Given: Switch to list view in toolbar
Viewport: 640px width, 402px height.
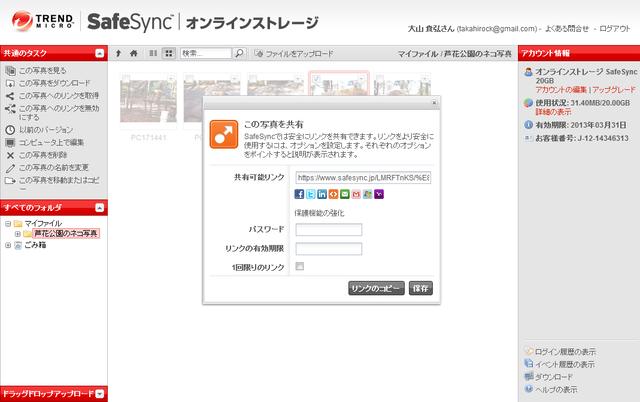Looking at the screenshot, I should [x=153, y=53].
